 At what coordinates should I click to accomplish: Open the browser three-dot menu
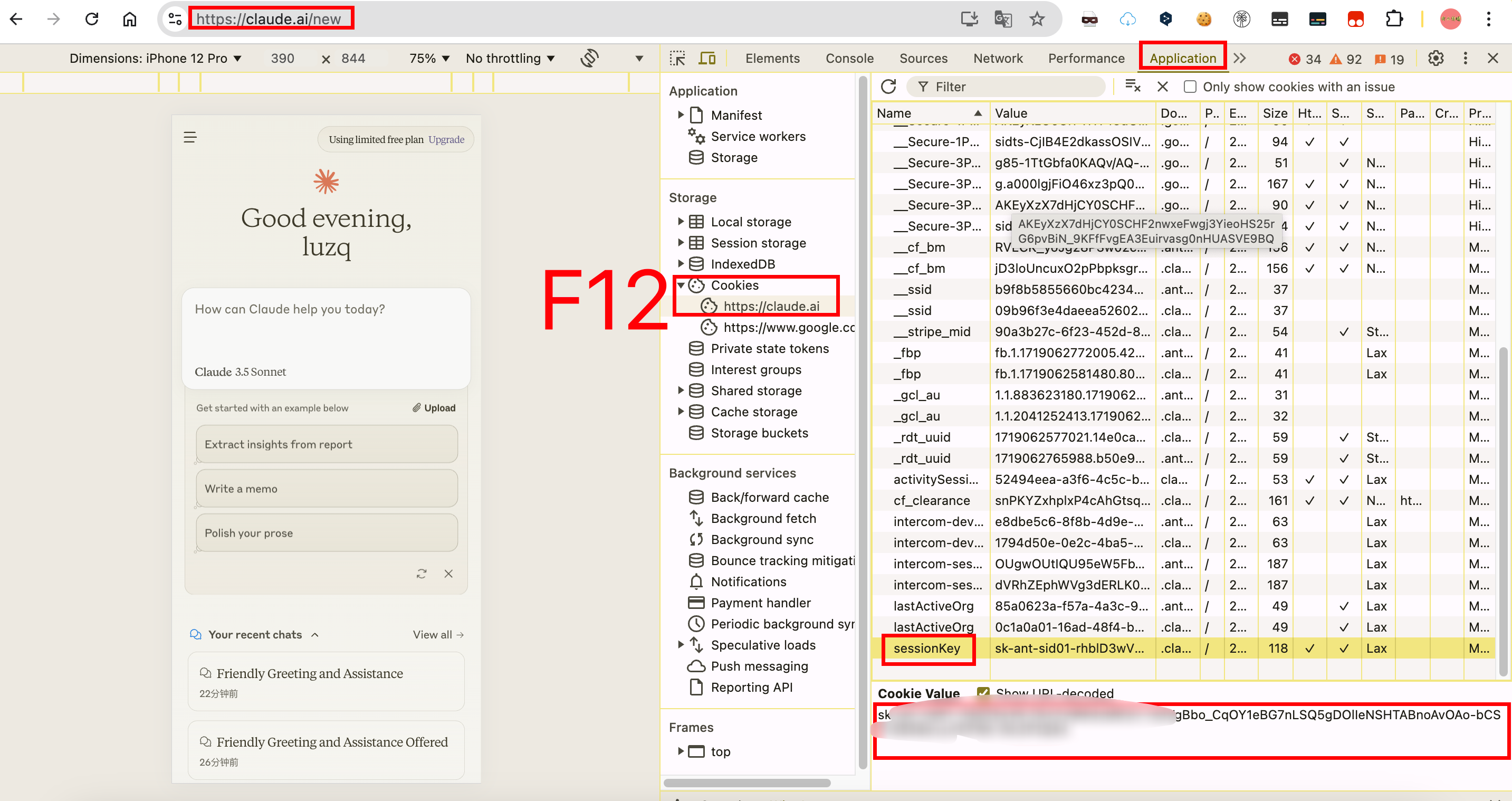coord(1488,19)
